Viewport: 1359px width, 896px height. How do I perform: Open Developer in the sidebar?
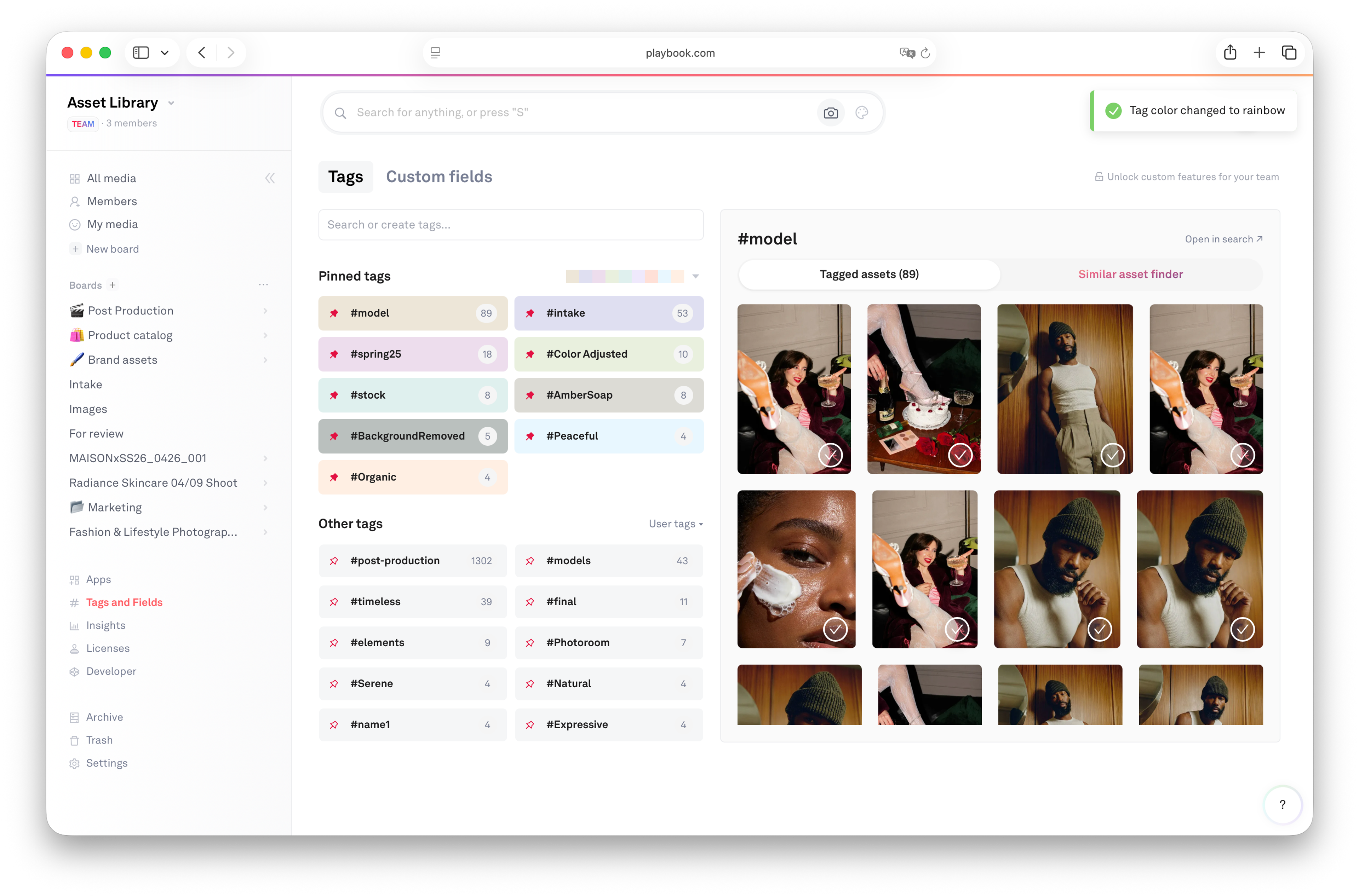pyautogui.click(x=111, y=671)
